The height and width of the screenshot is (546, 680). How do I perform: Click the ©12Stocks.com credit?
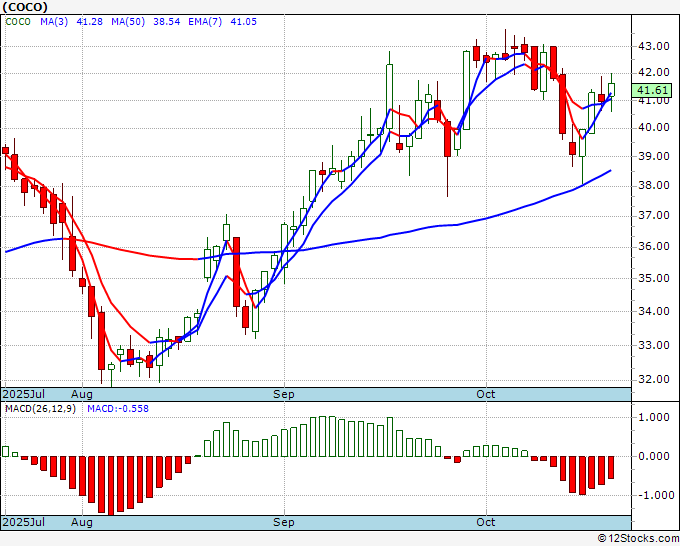click(638, 539)
